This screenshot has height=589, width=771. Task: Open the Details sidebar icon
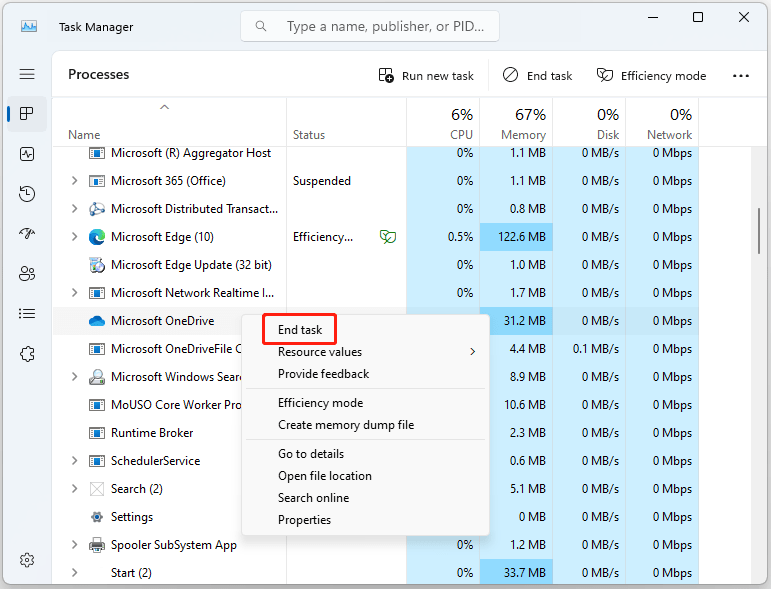click(27, 314)
